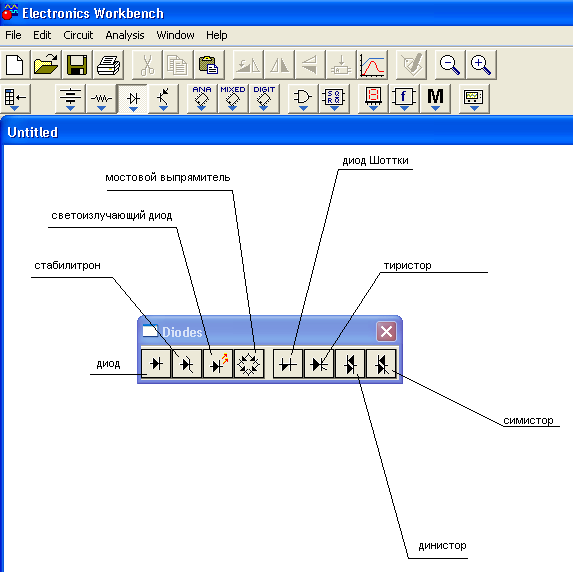The image size is (573, 572).
Task: Open the Analog ICs (ANA) bin
Action: pos(202,99)
